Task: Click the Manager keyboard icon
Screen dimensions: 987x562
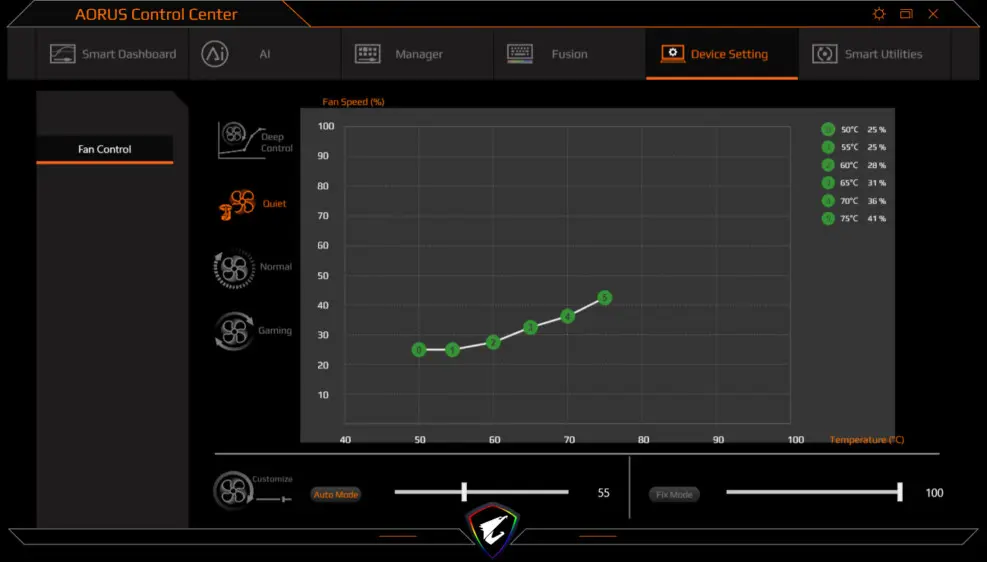Action: tap(368, 53)
